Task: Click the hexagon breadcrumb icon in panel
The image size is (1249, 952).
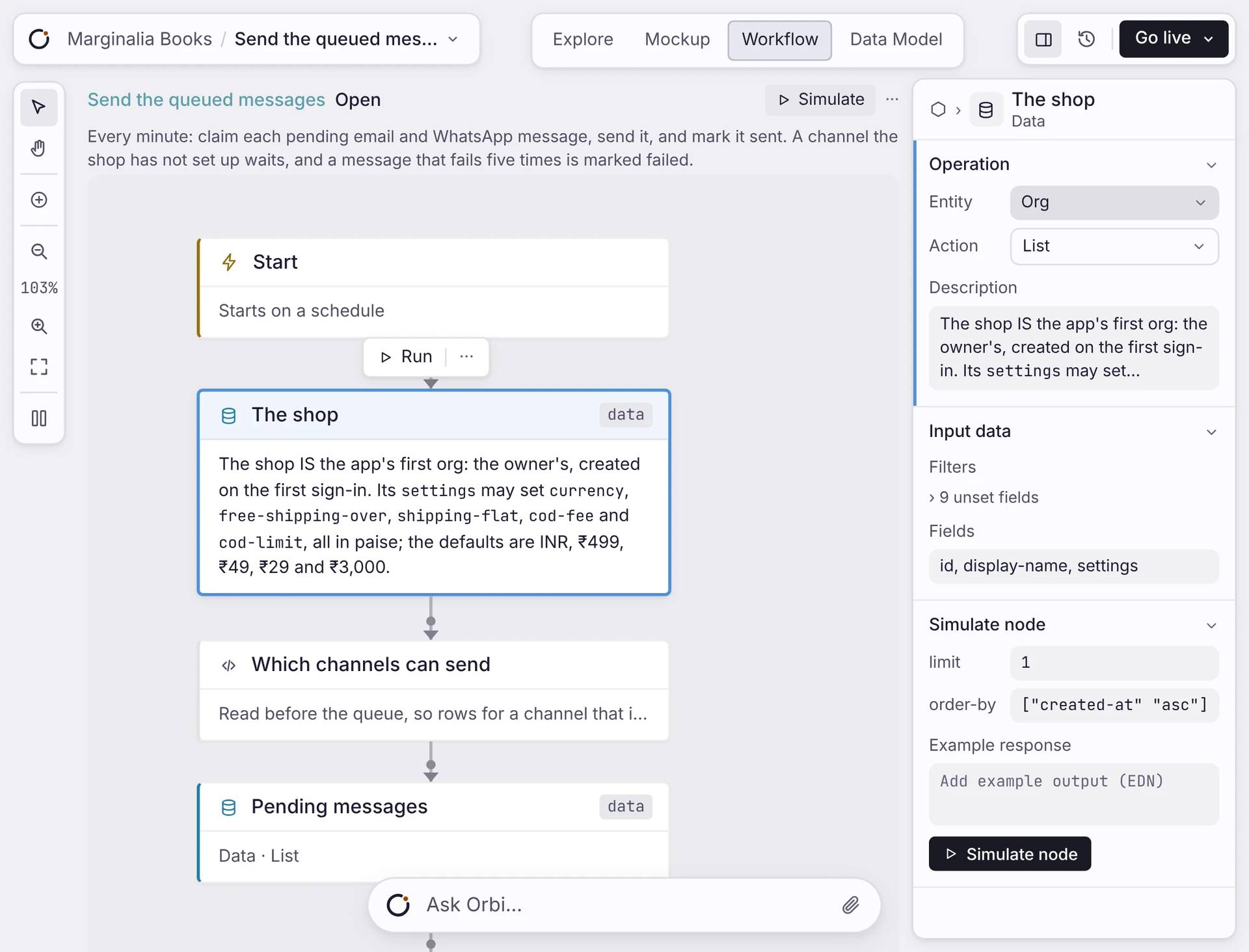Action: tap(938, 109)
